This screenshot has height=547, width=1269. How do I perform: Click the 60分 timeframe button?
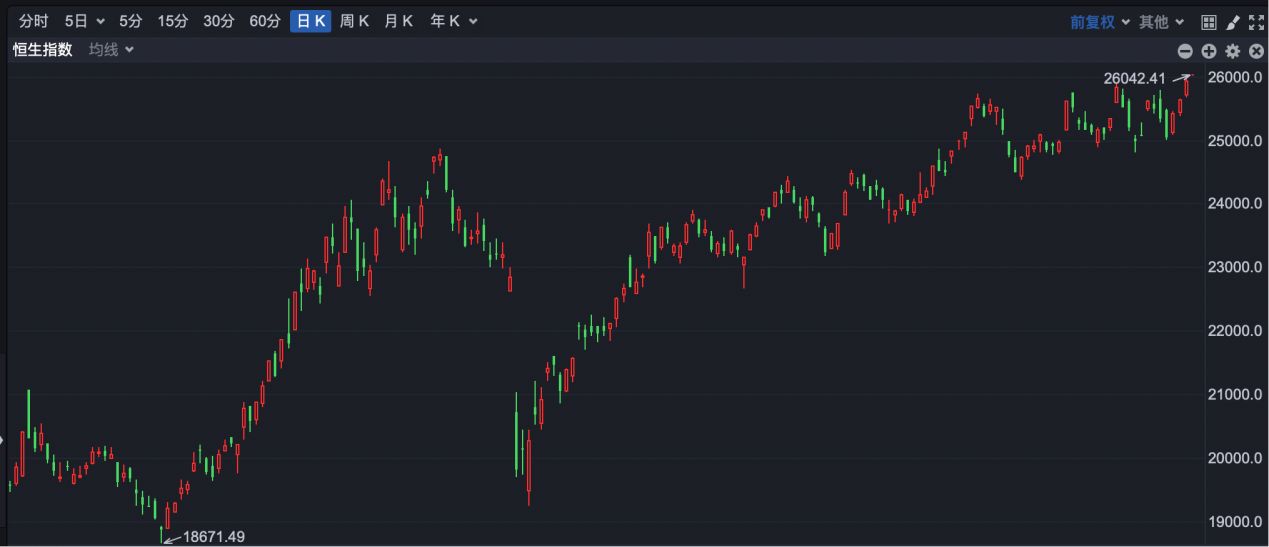pyautogui.click(x=264, y=21)
